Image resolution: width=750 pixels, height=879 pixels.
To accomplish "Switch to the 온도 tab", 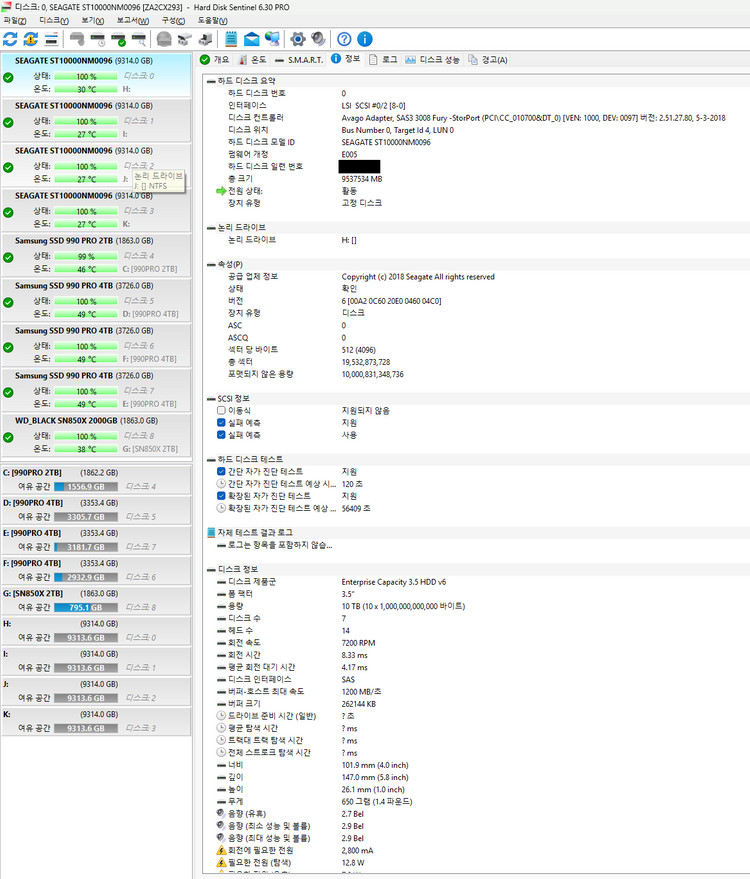I will (x=252, y=59).
